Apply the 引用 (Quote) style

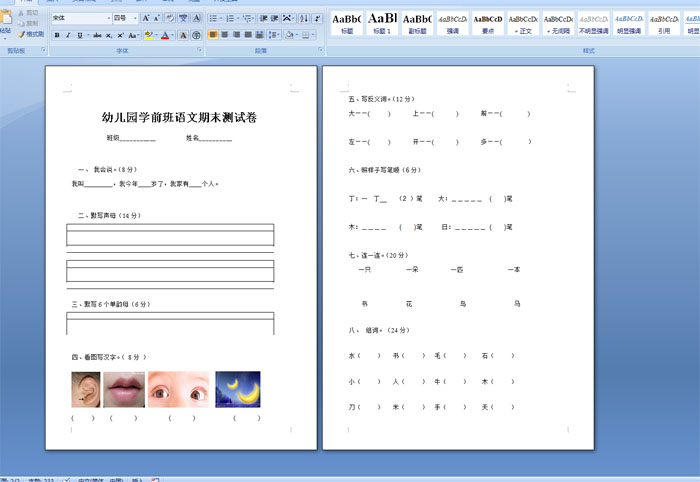click(664, 23)
